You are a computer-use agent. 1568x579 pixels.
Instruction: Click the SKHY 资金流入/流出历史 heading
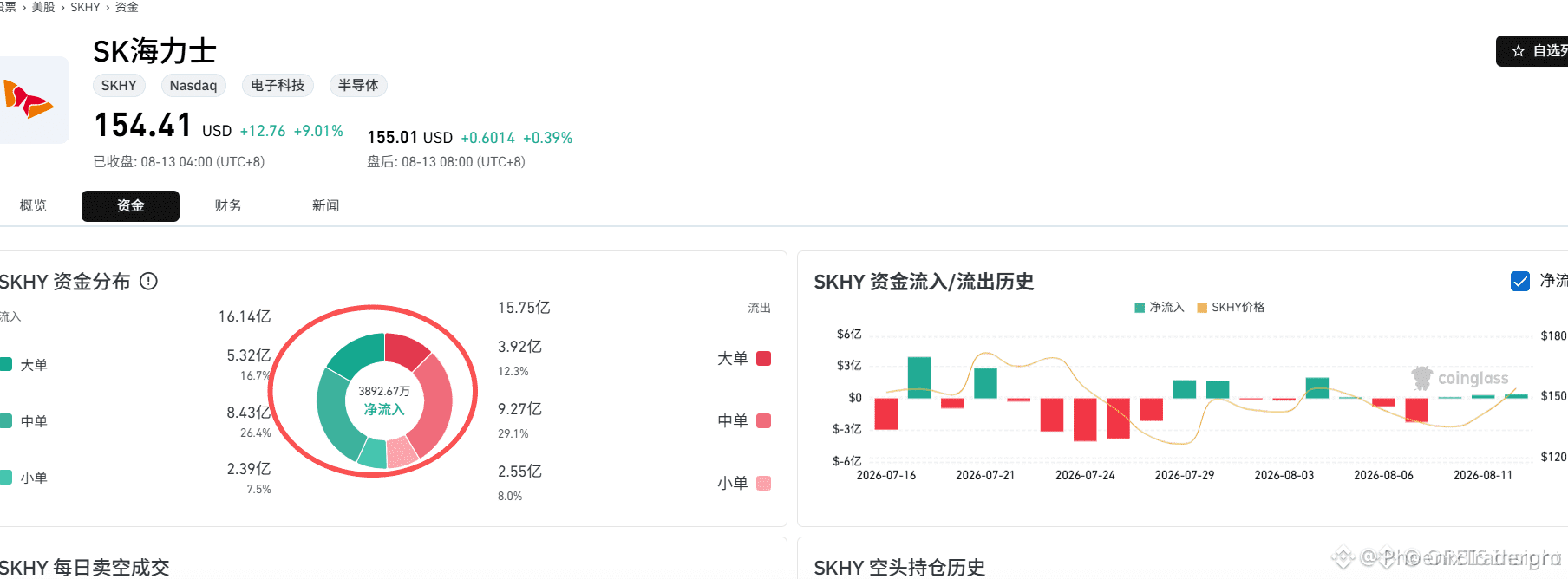(924, 282)
